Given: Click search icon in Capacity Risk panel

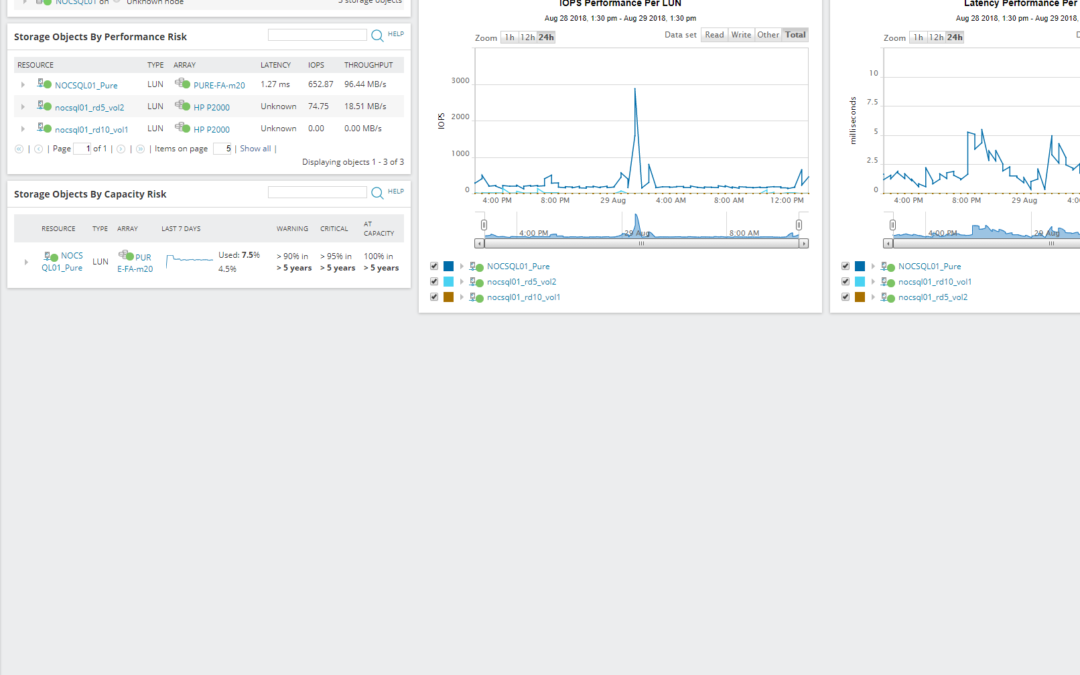Looking at the screenshot, I should pyautogui.click(x=377, y=193).
